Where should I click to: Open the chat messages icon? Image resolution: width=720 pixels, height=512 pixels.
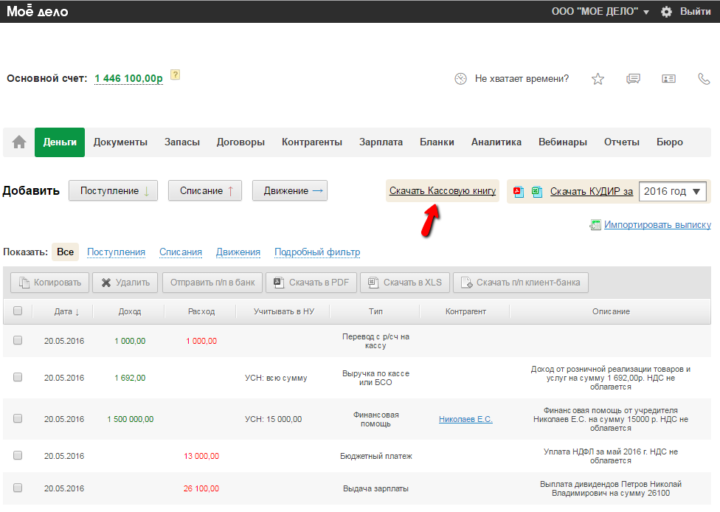(632, 78)
